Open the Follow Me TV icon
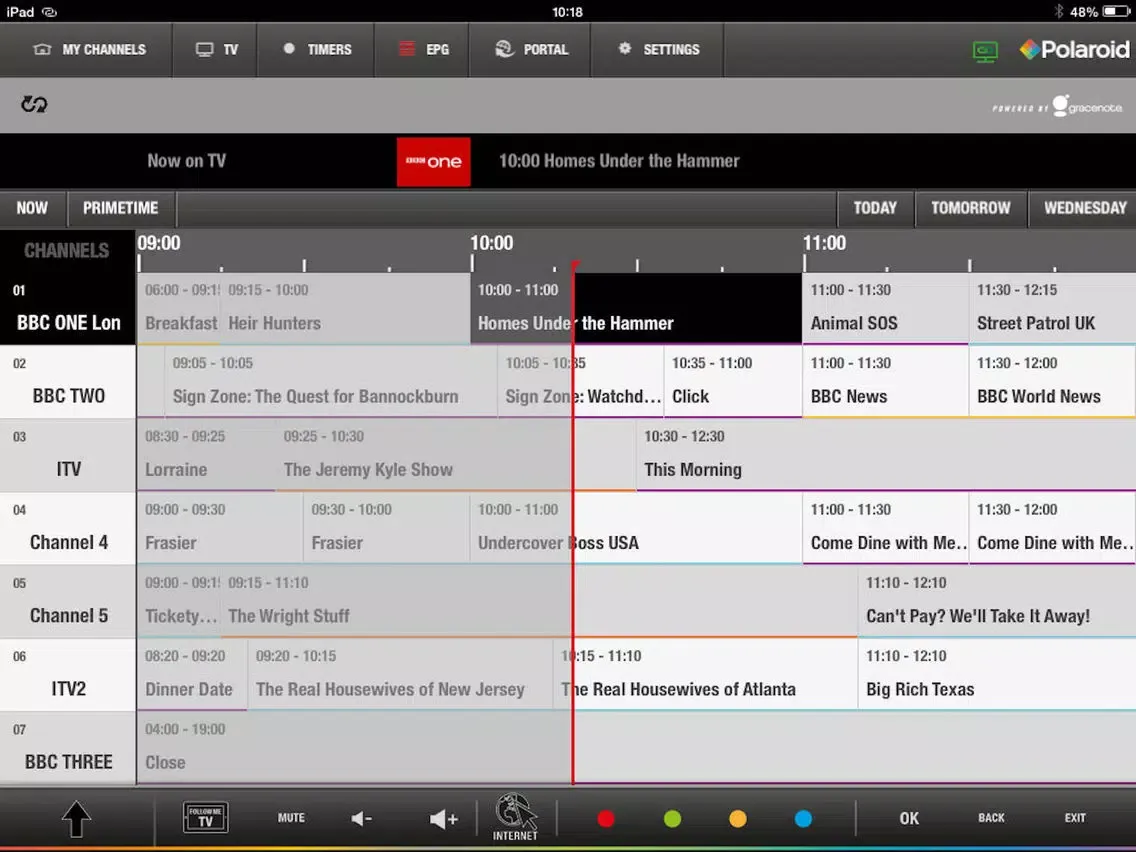 pos(205,818)
